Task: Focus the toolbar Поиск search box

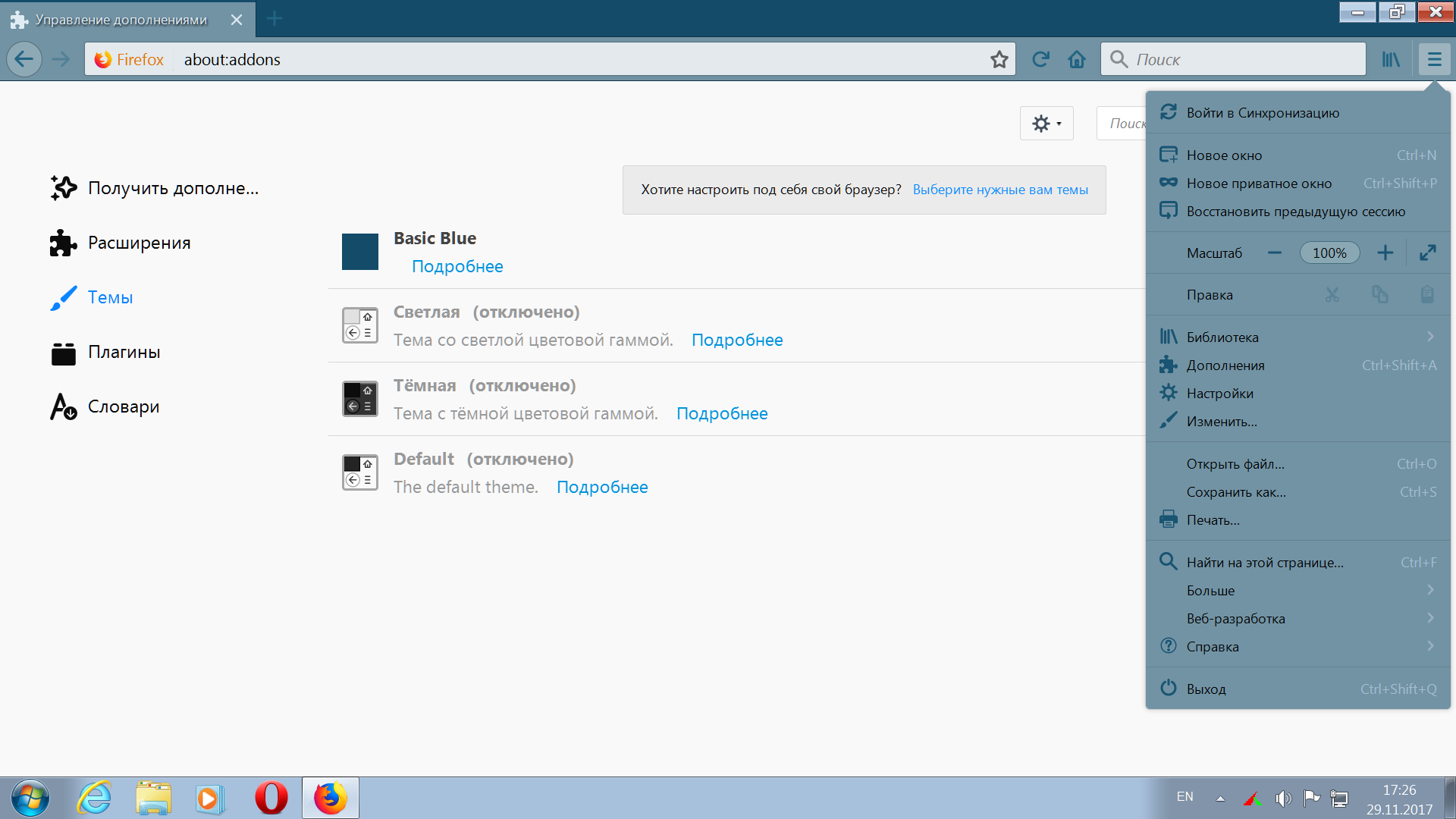Action: (1233, 59)
